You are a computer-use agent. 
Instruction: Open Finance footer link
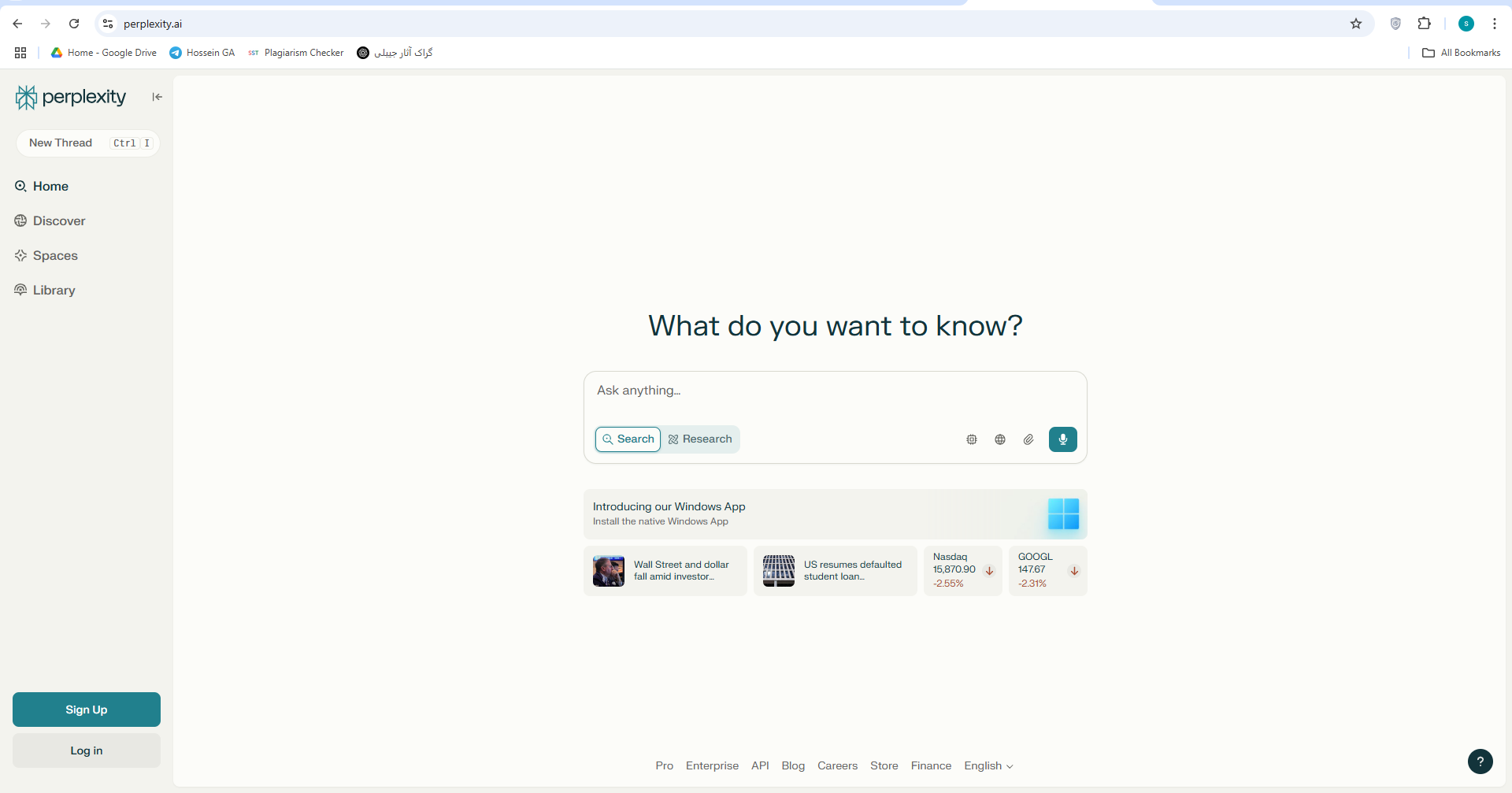point(931,765)
